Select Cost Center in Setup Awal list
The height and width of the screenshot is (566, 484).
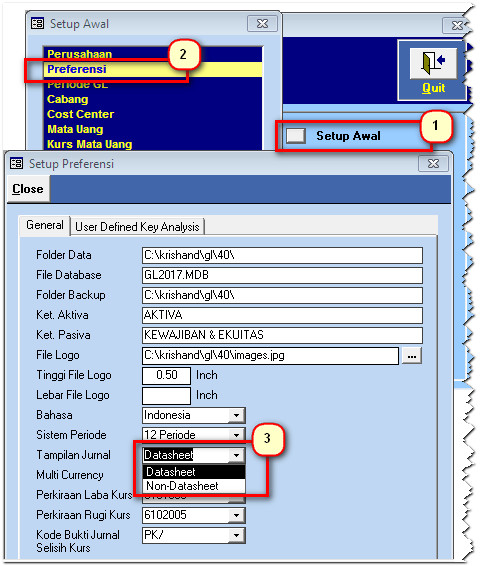click(x=80, y=114)
